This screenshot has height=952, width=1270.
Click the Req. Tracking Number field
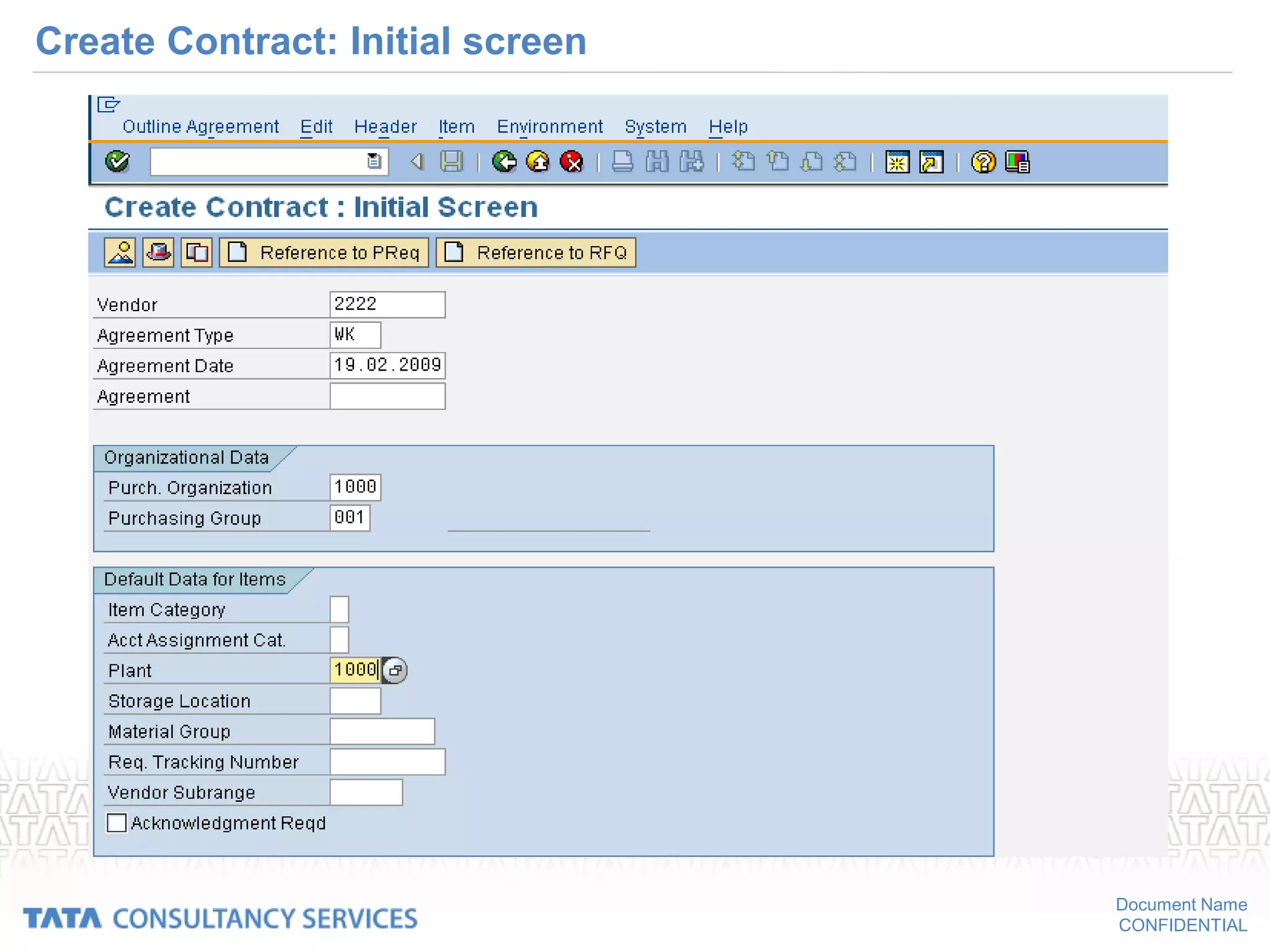click(387, 762)
